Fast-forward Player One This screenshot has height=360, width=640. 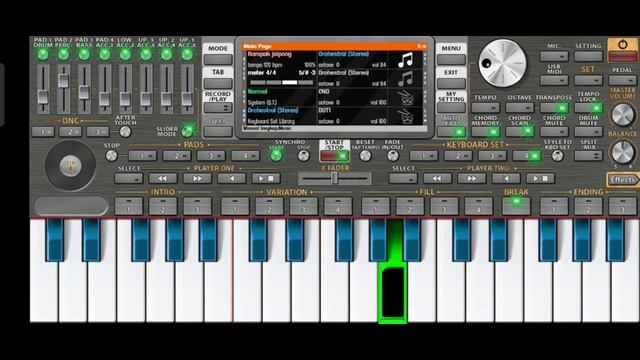point(197,178)
